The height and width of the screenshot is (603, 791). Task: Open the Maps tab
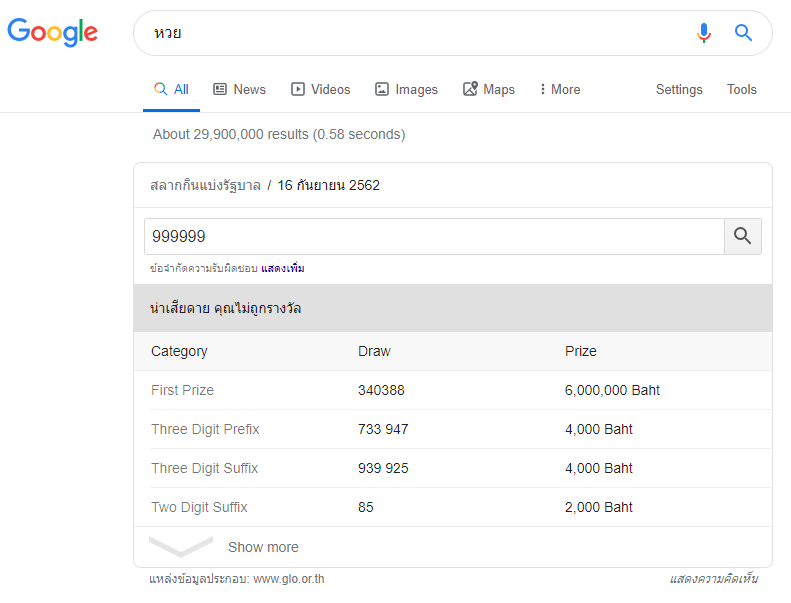488,89
